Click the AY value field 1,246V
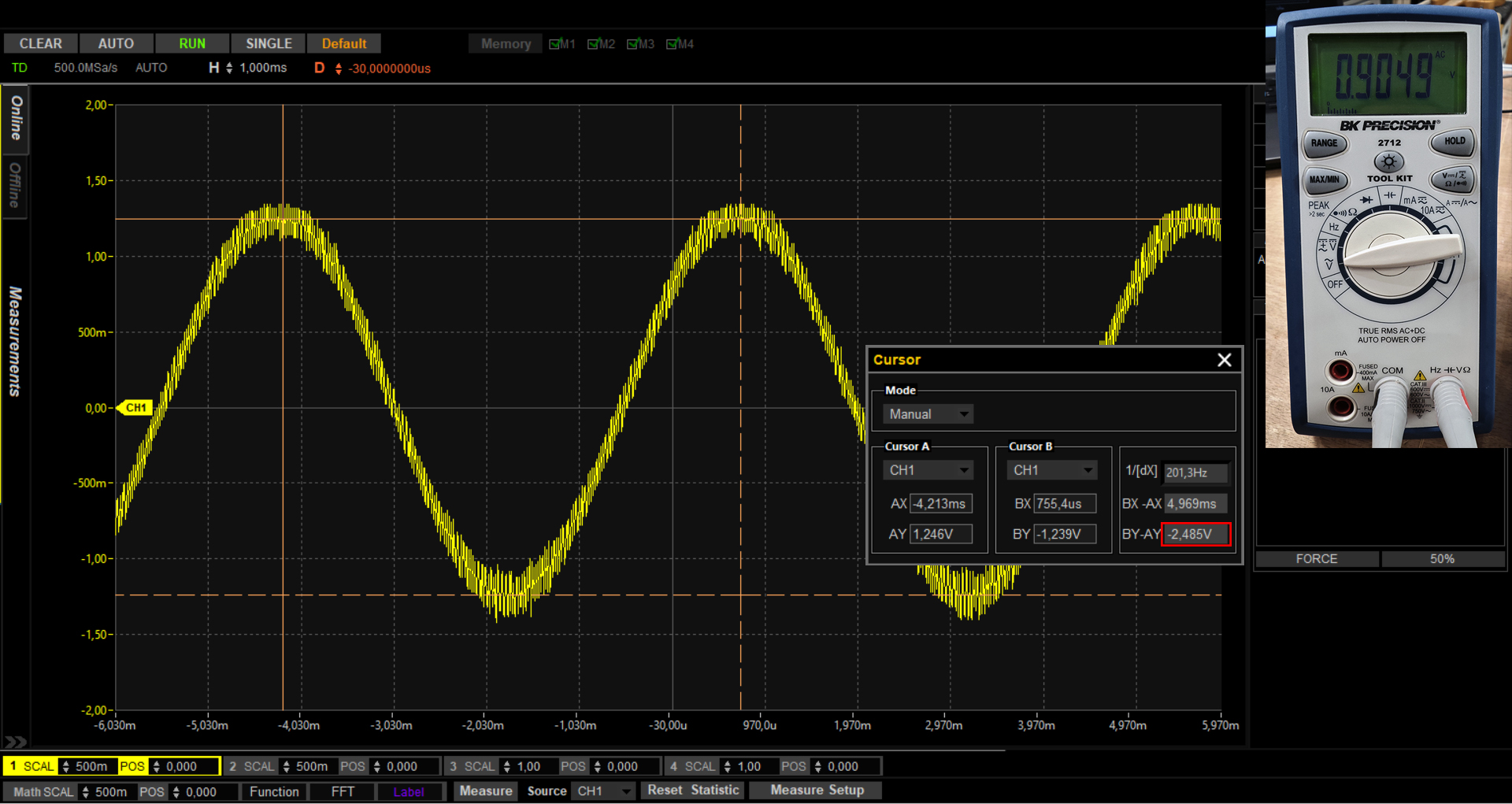 pos(941,534)
